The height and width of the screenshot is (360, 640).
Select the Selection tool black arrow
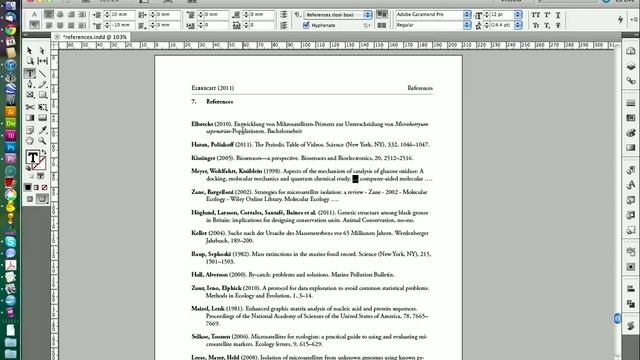30,50
